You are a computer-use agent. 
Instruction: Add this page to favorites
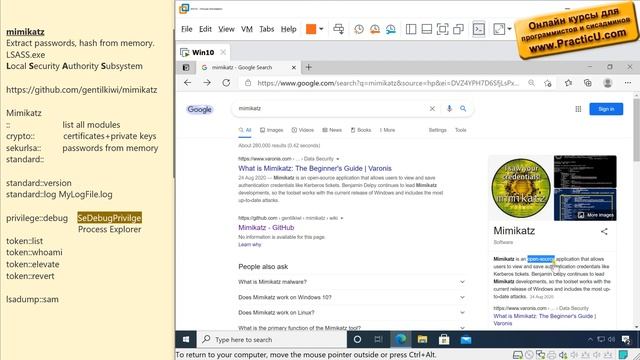(548, 83)
